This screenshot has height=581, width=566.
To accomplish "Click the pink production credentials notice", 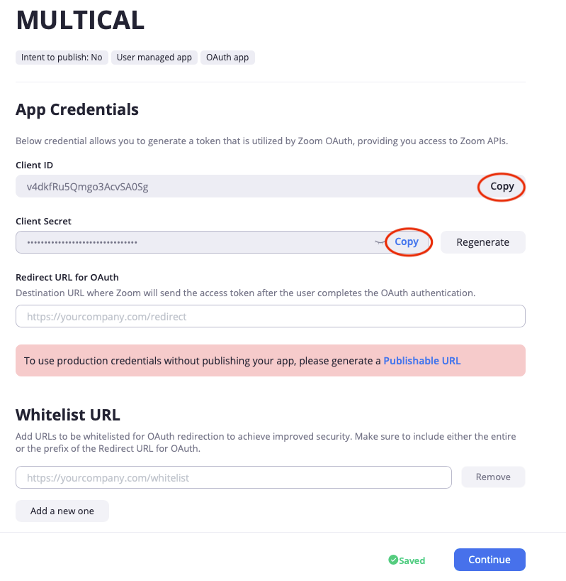I will [x=270, y=361].
